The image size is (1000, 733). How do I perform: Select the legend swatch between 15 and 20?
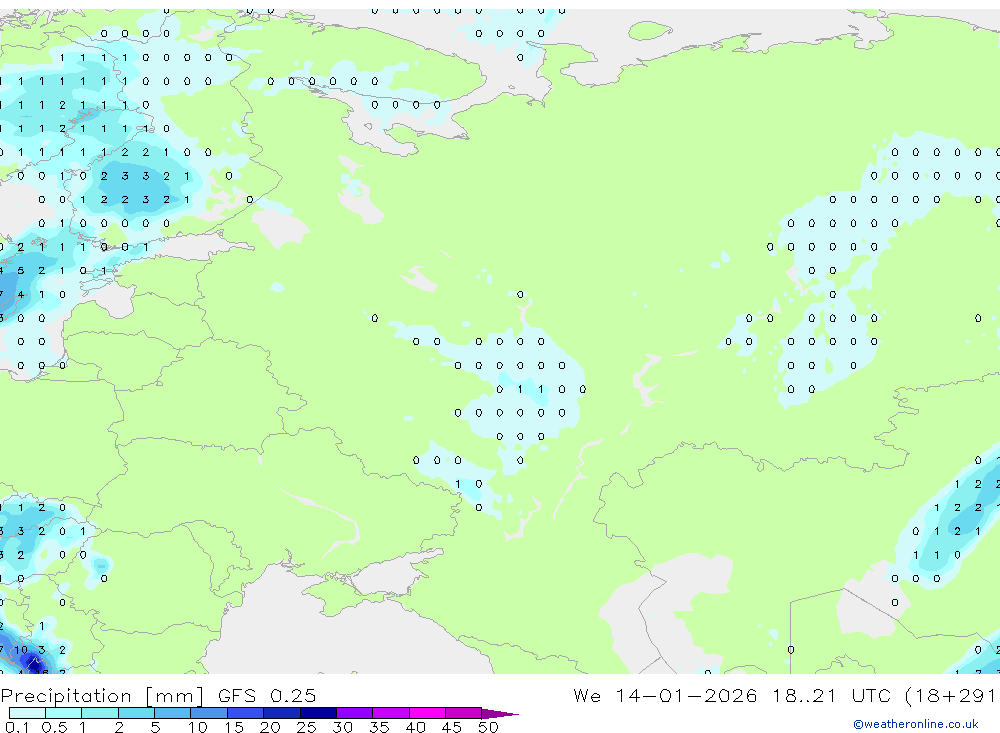point(245,713)
